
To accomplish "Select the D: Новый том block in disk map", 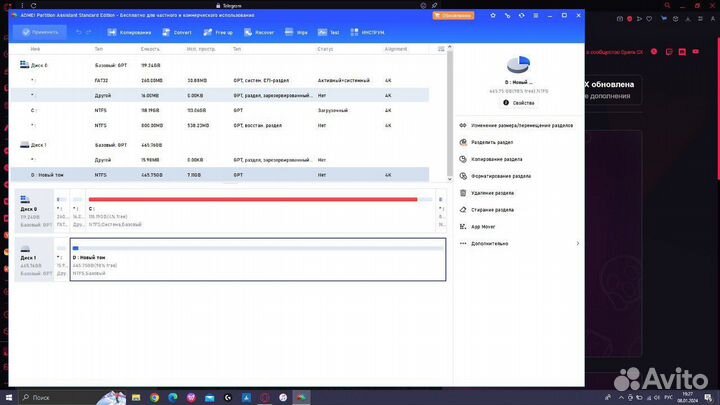I will [258, 259].
